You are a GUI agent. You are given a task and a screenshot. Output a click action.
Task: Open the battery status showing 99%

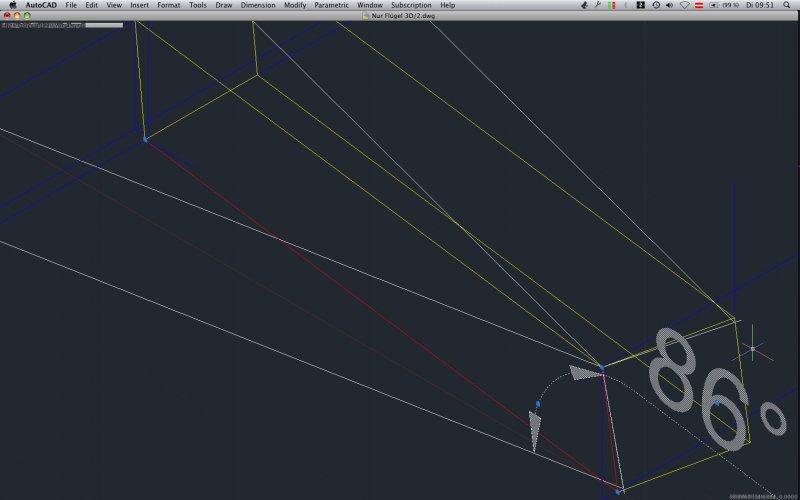[x=724, y=5]
